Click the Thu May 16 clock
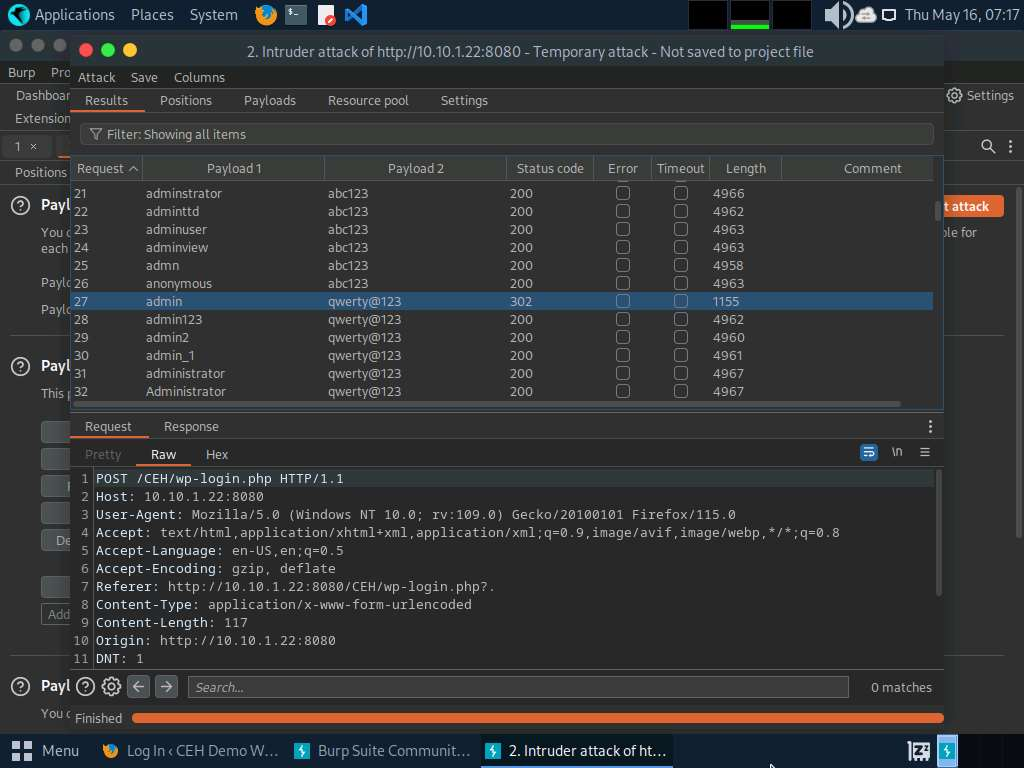1024x768 pixels. (962, 14)
